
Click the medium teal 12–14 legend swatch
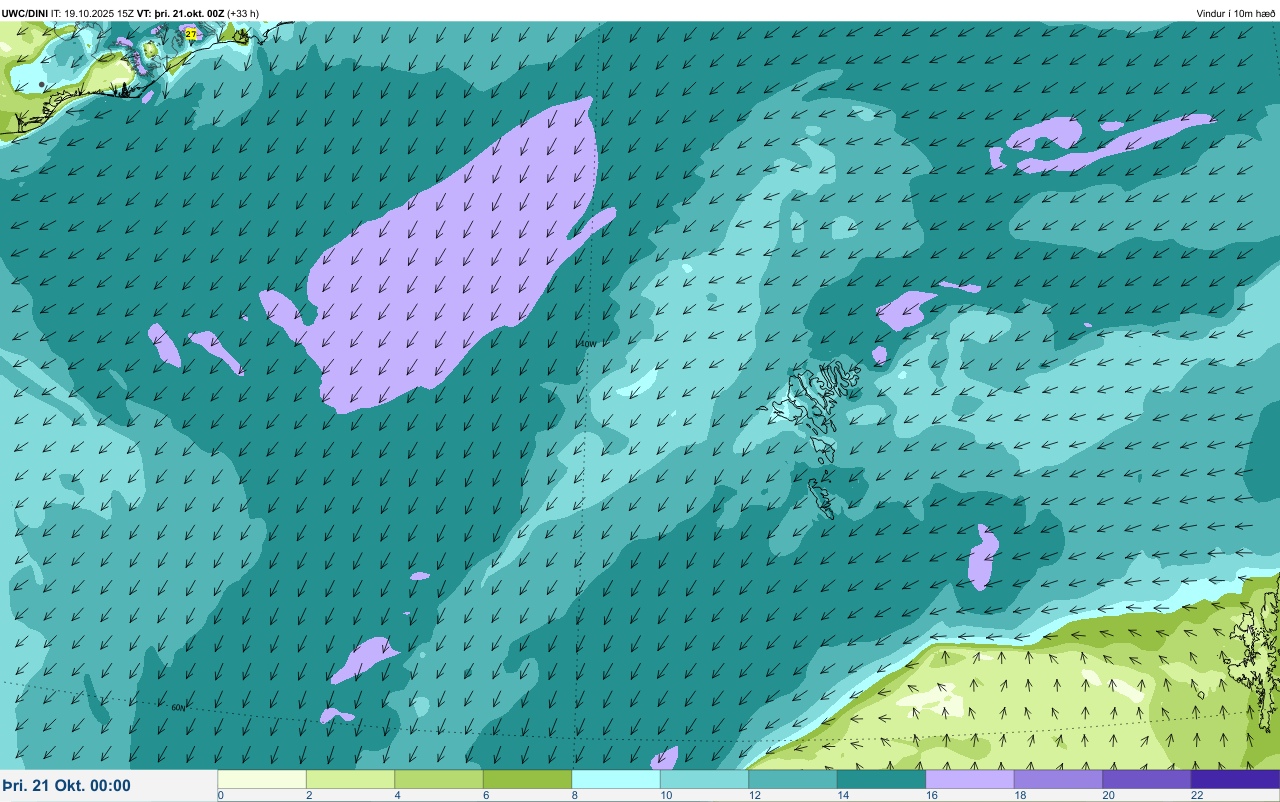coord(793,779)
